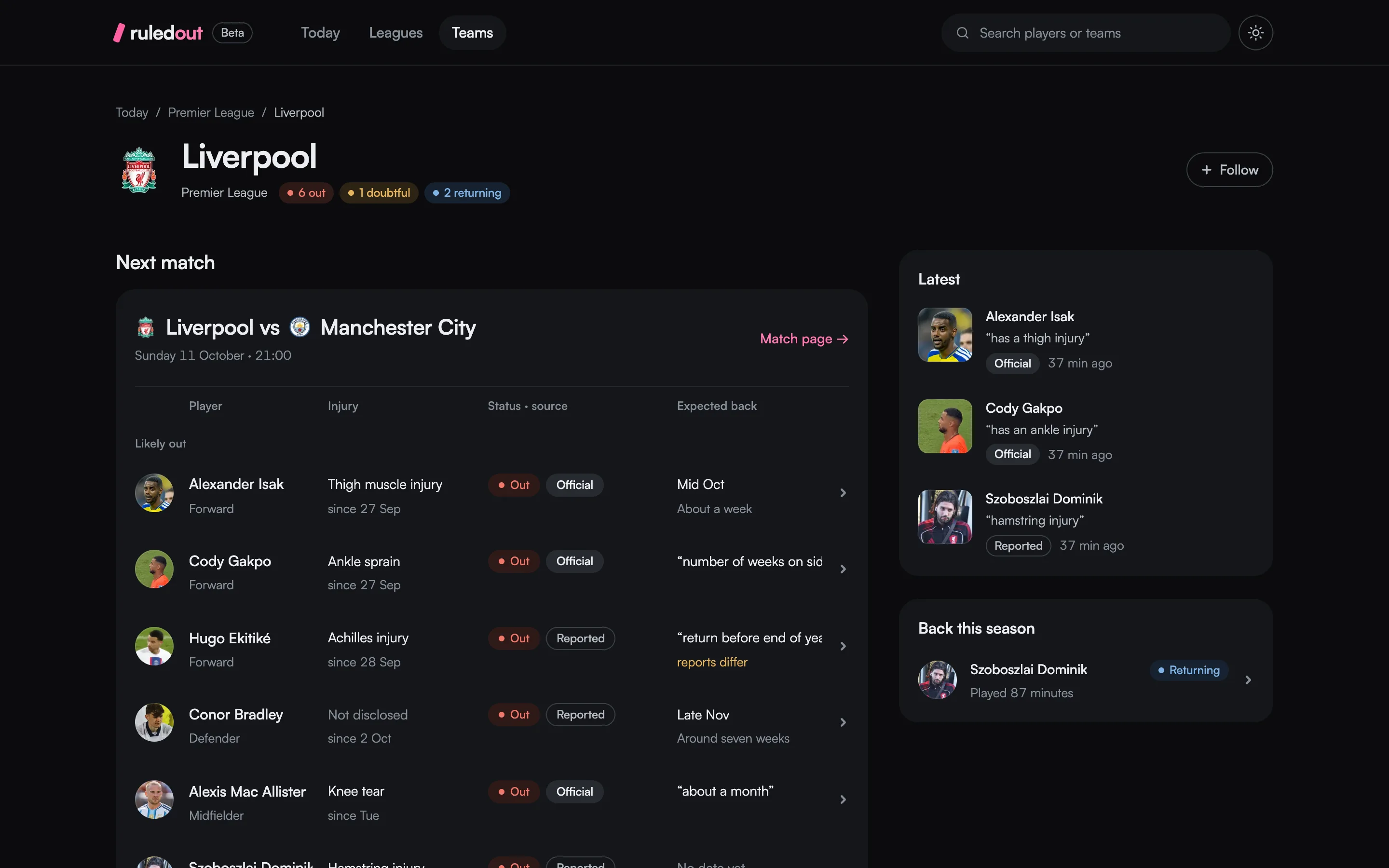The height and width of the screenshot is (868, 1389).
Task: Click the Returning badge for Szoboszlai
Action: pos(1189,670)
